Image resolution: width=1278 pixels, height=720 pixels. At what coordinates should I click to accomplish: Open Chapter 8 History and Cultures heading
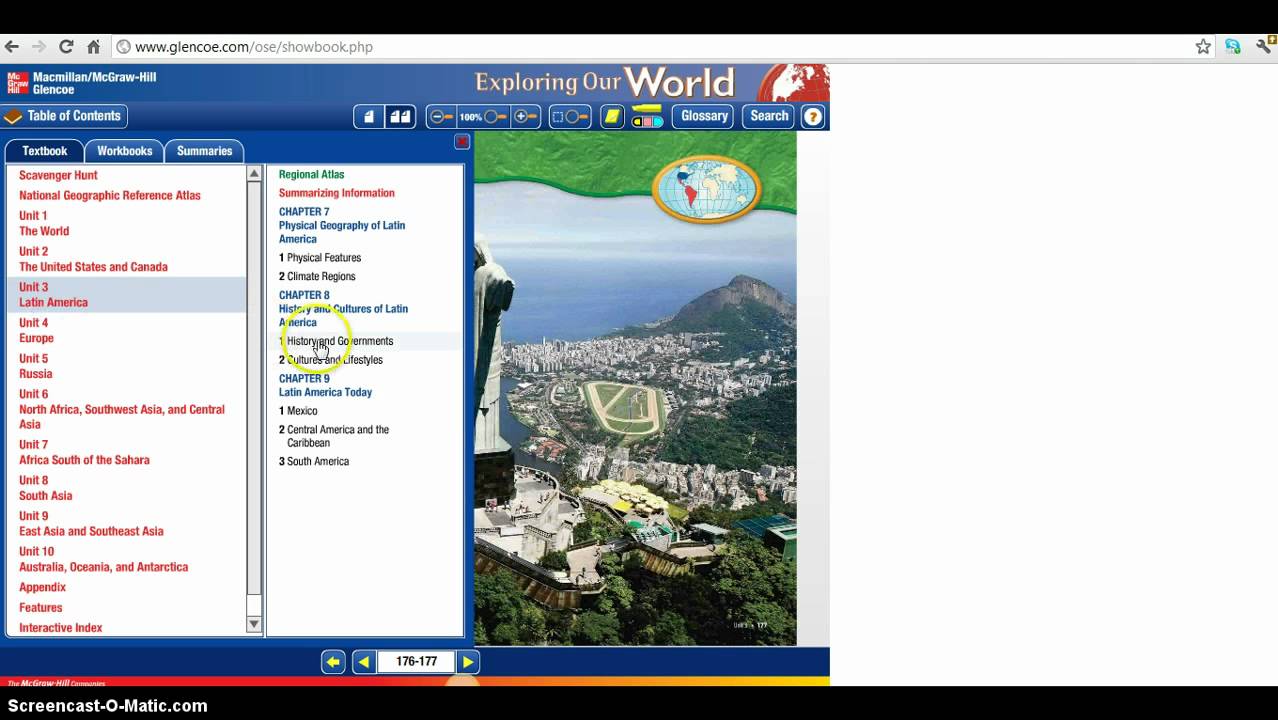(343, 309)
